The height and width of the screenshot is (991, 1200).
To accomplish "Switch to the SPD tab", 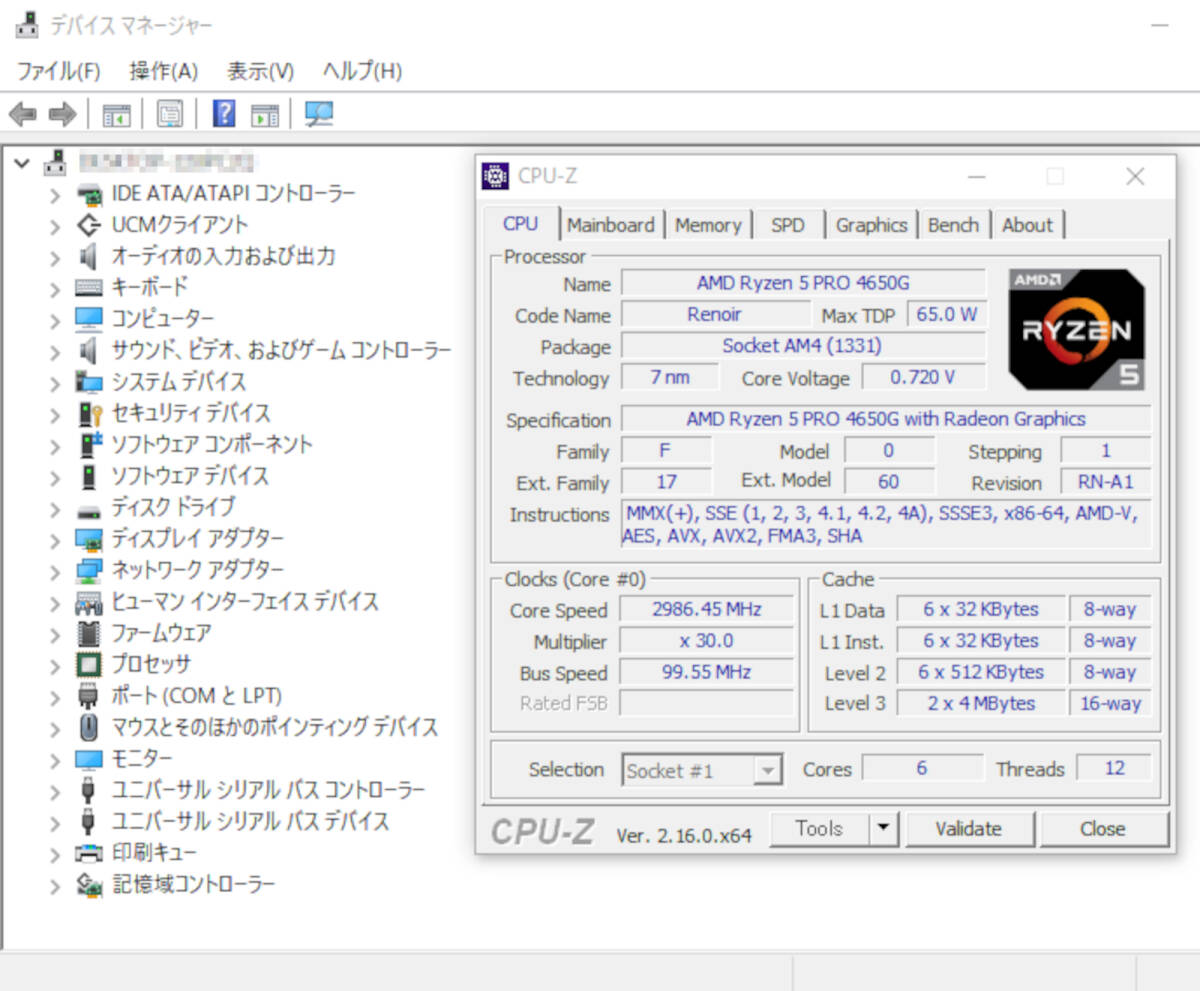I will coord(789,224).
